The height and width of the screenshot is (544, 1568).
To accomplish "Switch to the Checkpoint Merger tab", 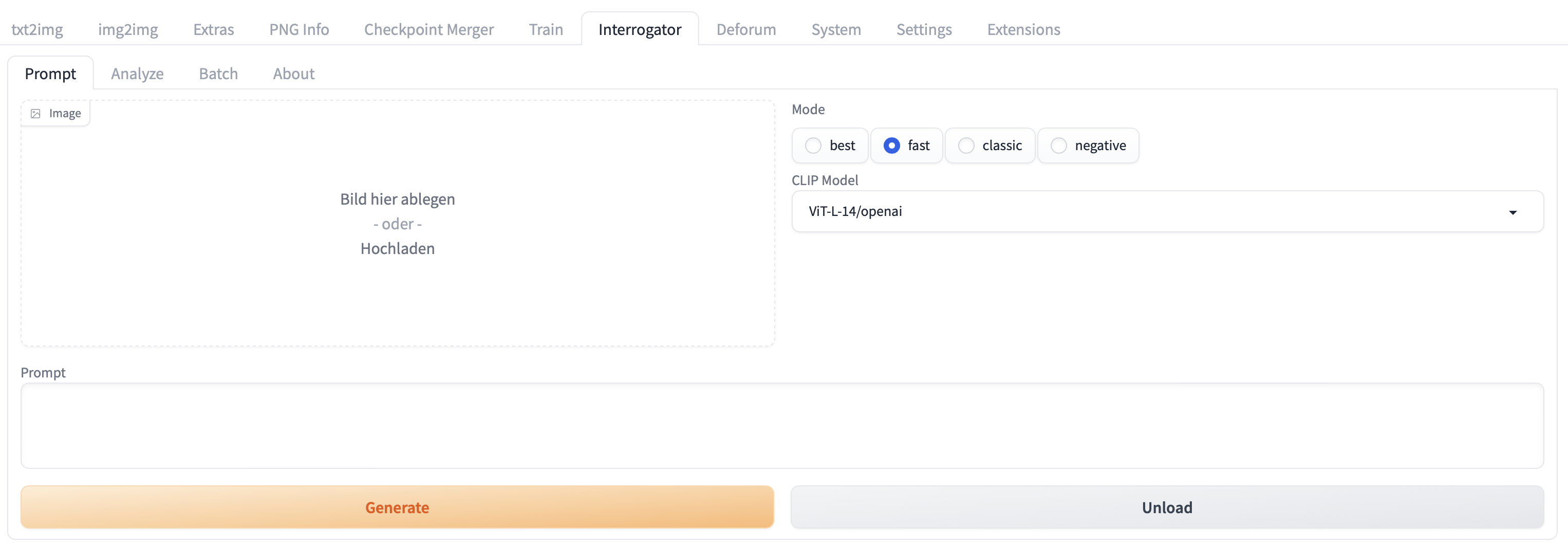I will [x=428, y=29].
